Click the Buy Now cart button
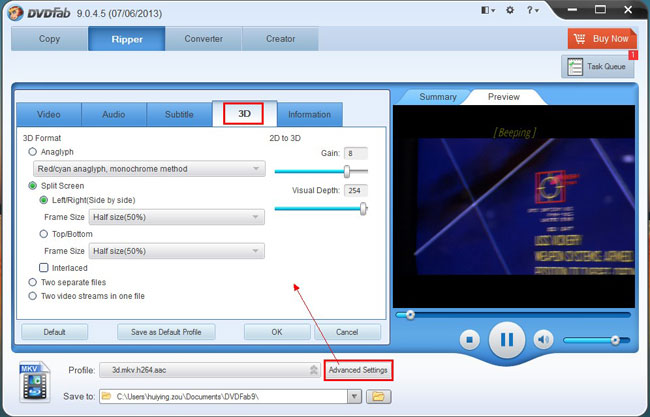The width and height of the screenshot is (650, 417). tap(602, 39)
